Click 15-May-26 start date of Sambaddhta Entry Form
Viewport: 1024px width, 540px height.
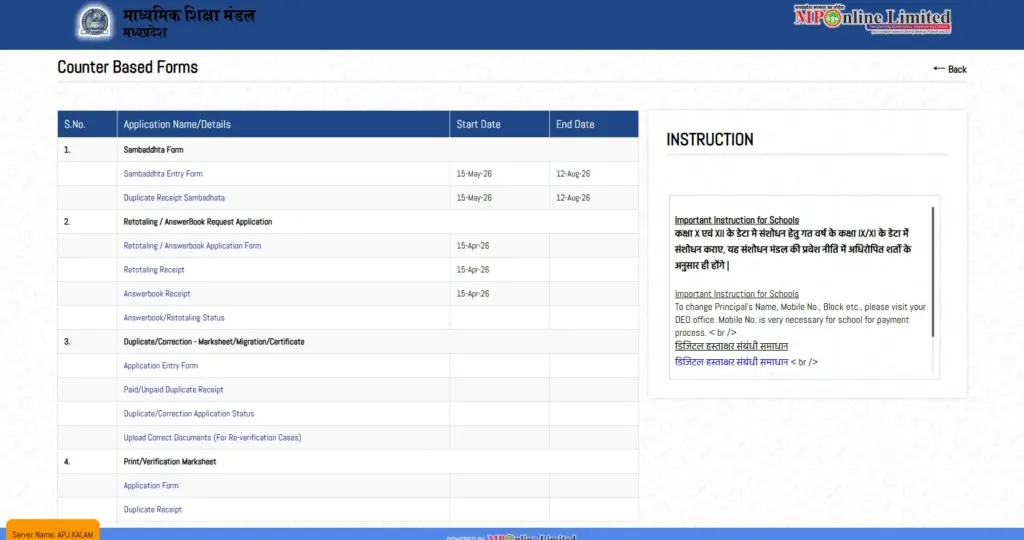(x=474, y=174)
